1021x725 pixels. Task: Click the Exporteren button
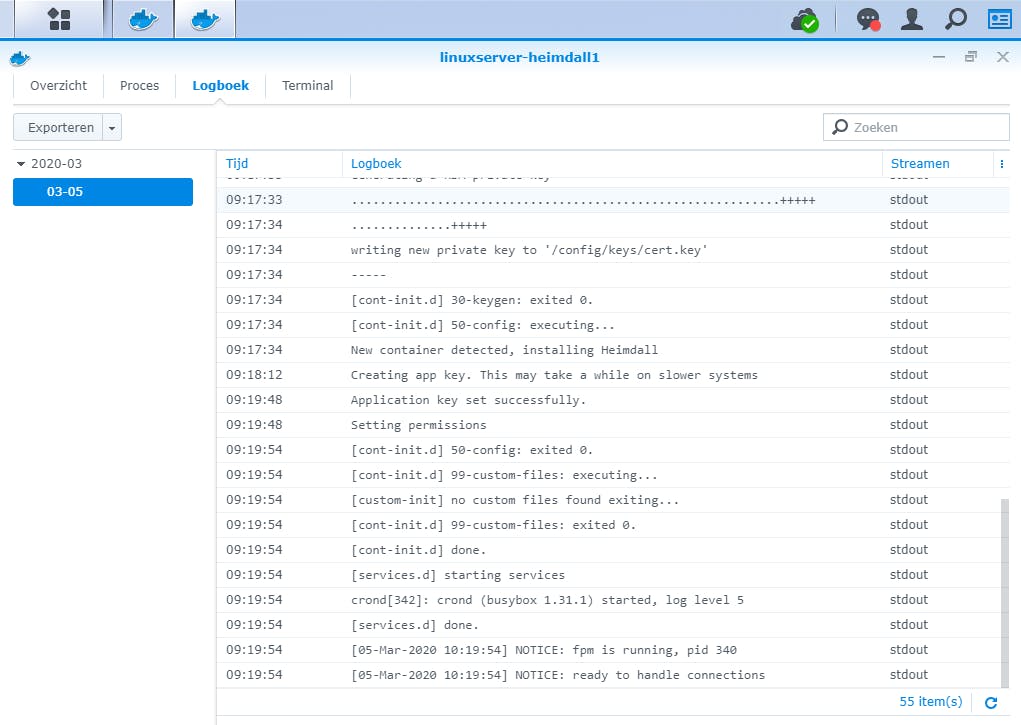pyautogui.click(x=59, y=127)
